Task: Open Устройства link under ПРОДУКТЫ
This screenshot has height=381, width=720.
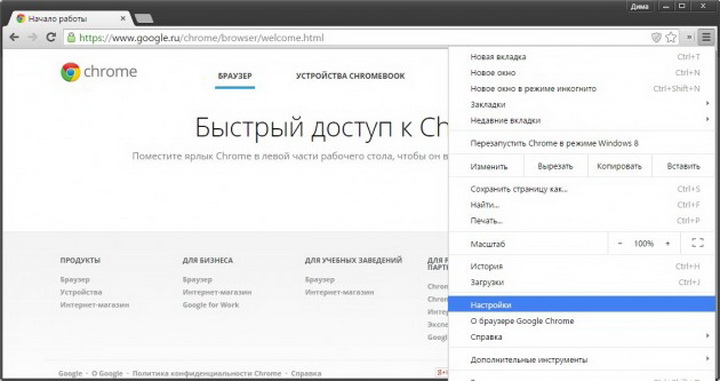Action: coord(81,292)
